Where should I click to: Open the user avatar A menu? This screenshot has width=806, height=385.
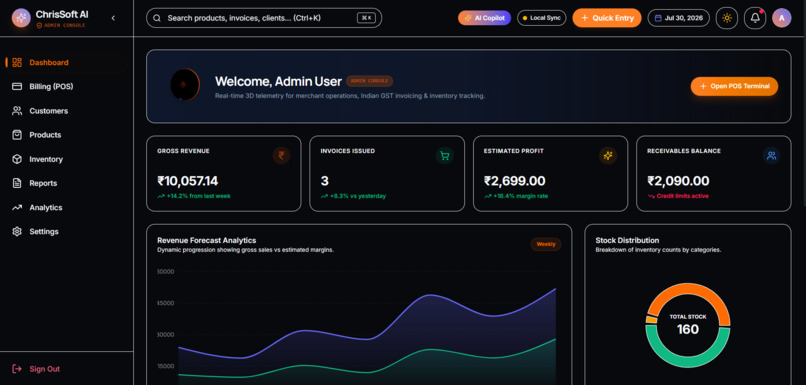point(781,18)
